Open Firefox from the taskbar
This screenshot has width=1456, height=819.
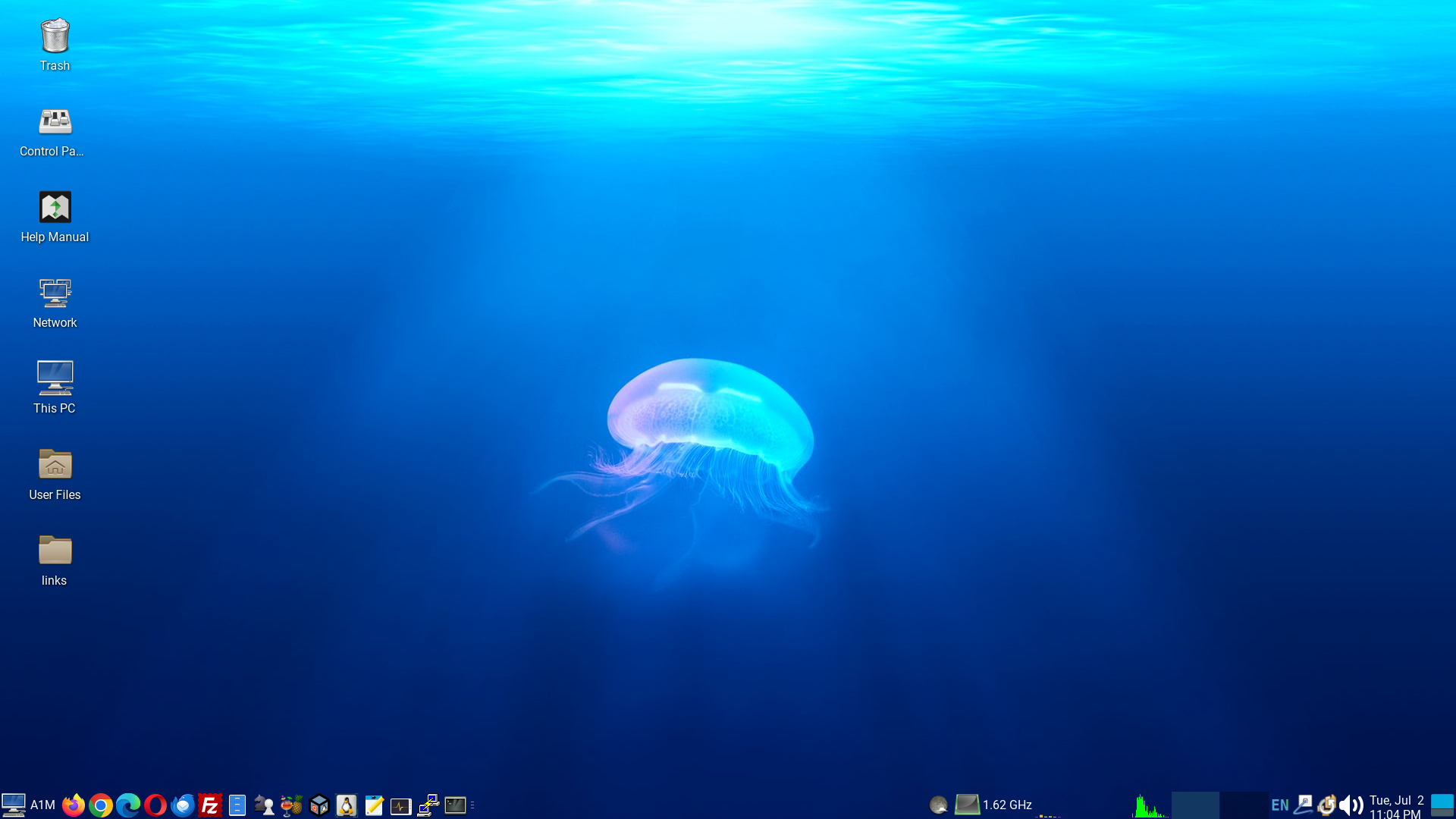74,805
